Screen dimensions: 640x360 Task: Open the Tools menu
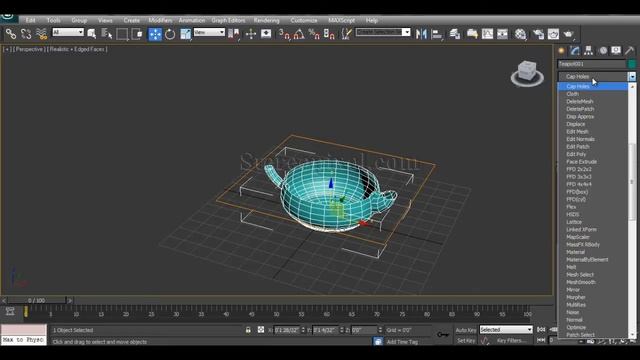53,20
